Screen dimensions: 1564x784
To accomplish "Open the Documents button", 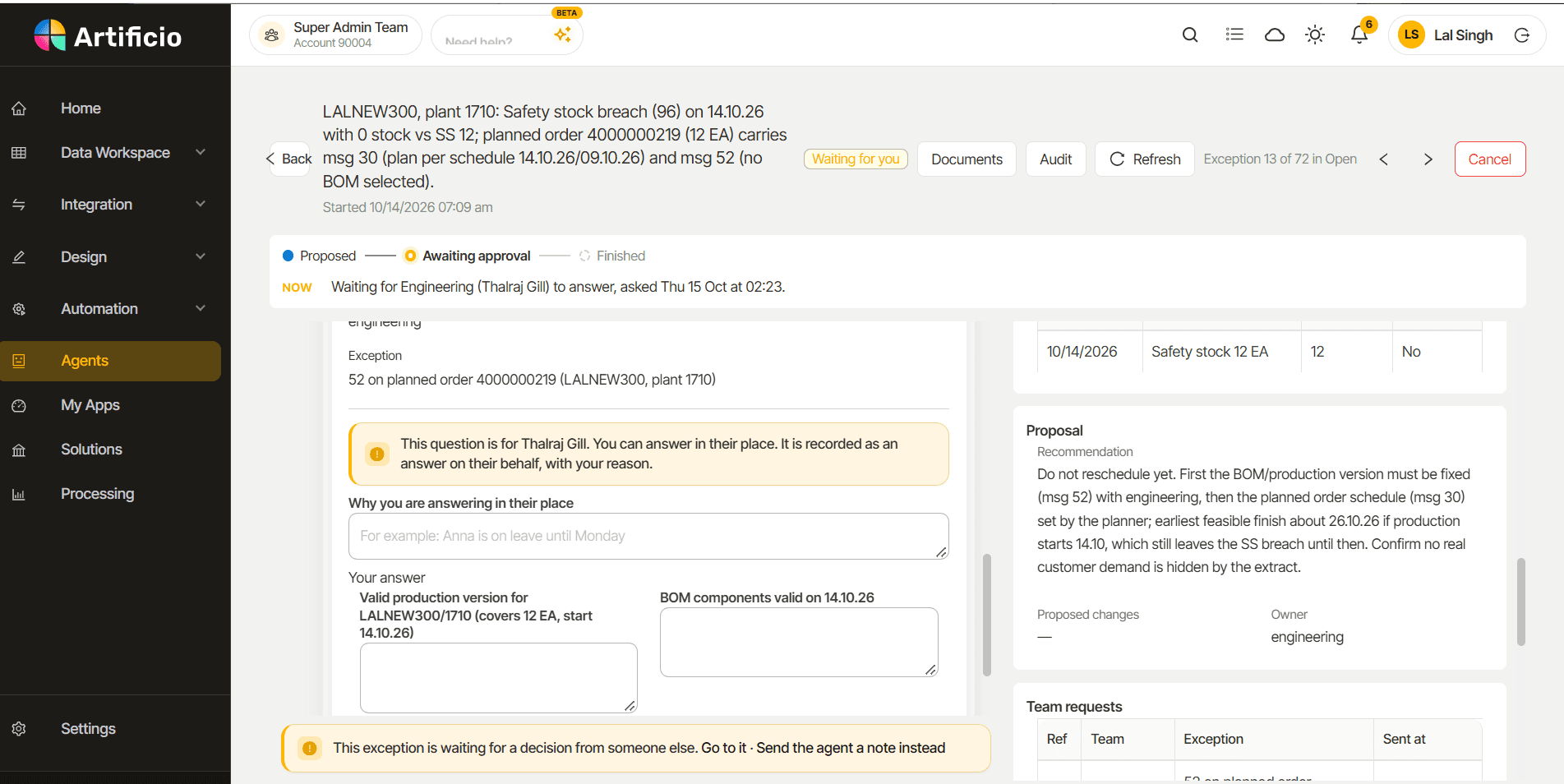I will [967, 159].
